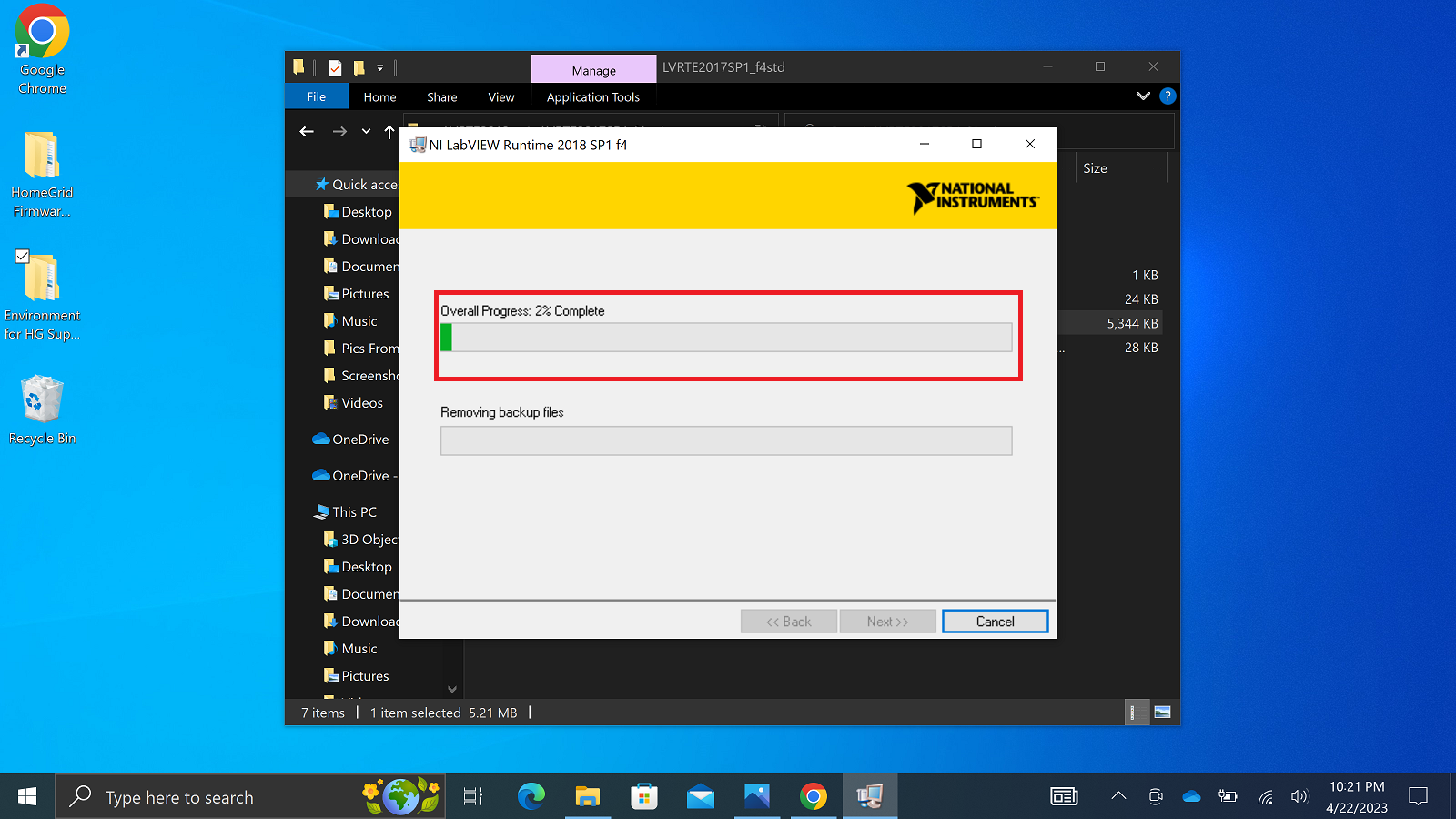This screenshot has height=819, width=1456.
Task: Click the Removing backup files progress bar
Action: tap(726, 440)
